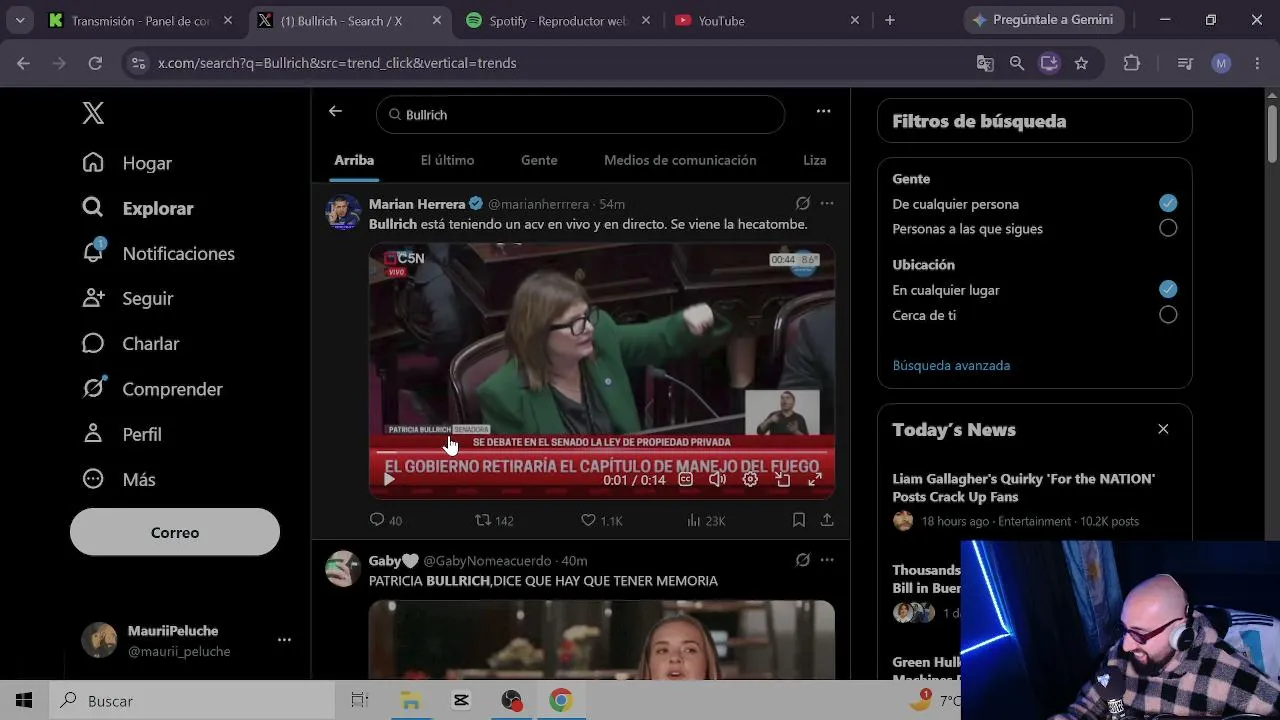Select En cualquier lugar filter

(x=1168, y=289)
